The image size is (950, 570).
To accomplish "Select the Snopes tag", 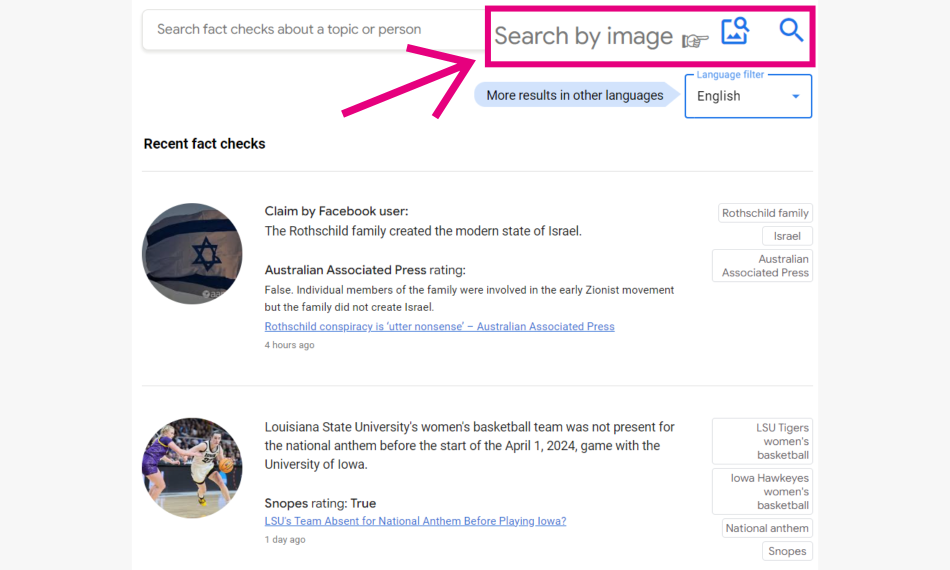I will (x=787, y=551).
